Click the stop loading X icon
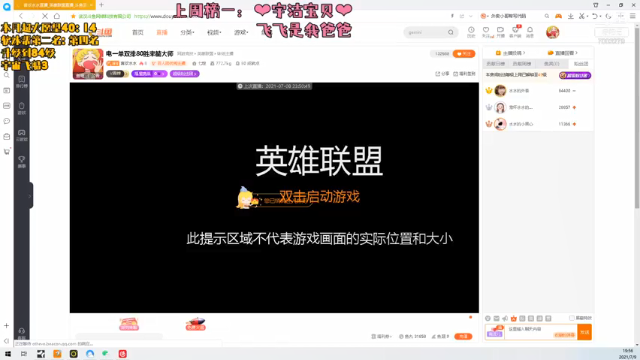640x360 pixels. (x=45, y=16)
